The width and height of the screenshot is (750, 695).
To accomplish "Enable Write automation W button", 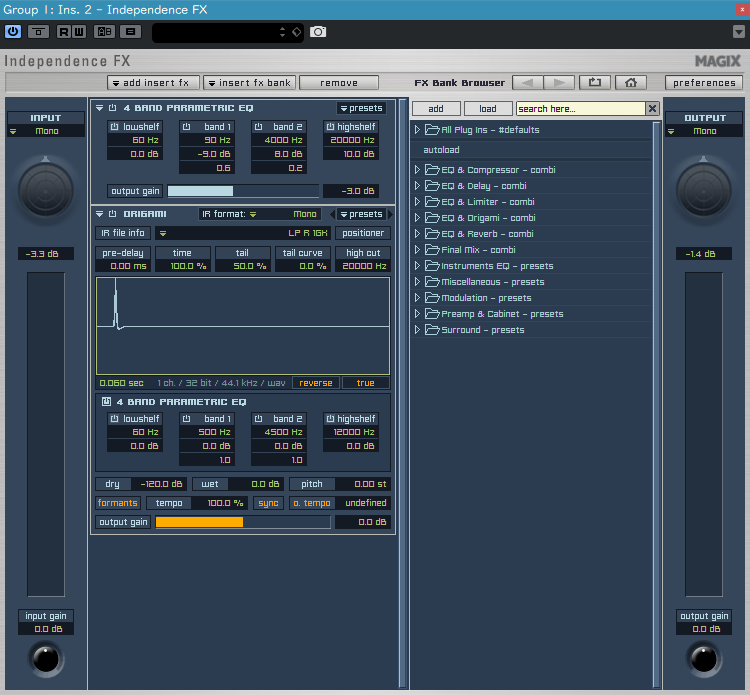I will 79,32.
